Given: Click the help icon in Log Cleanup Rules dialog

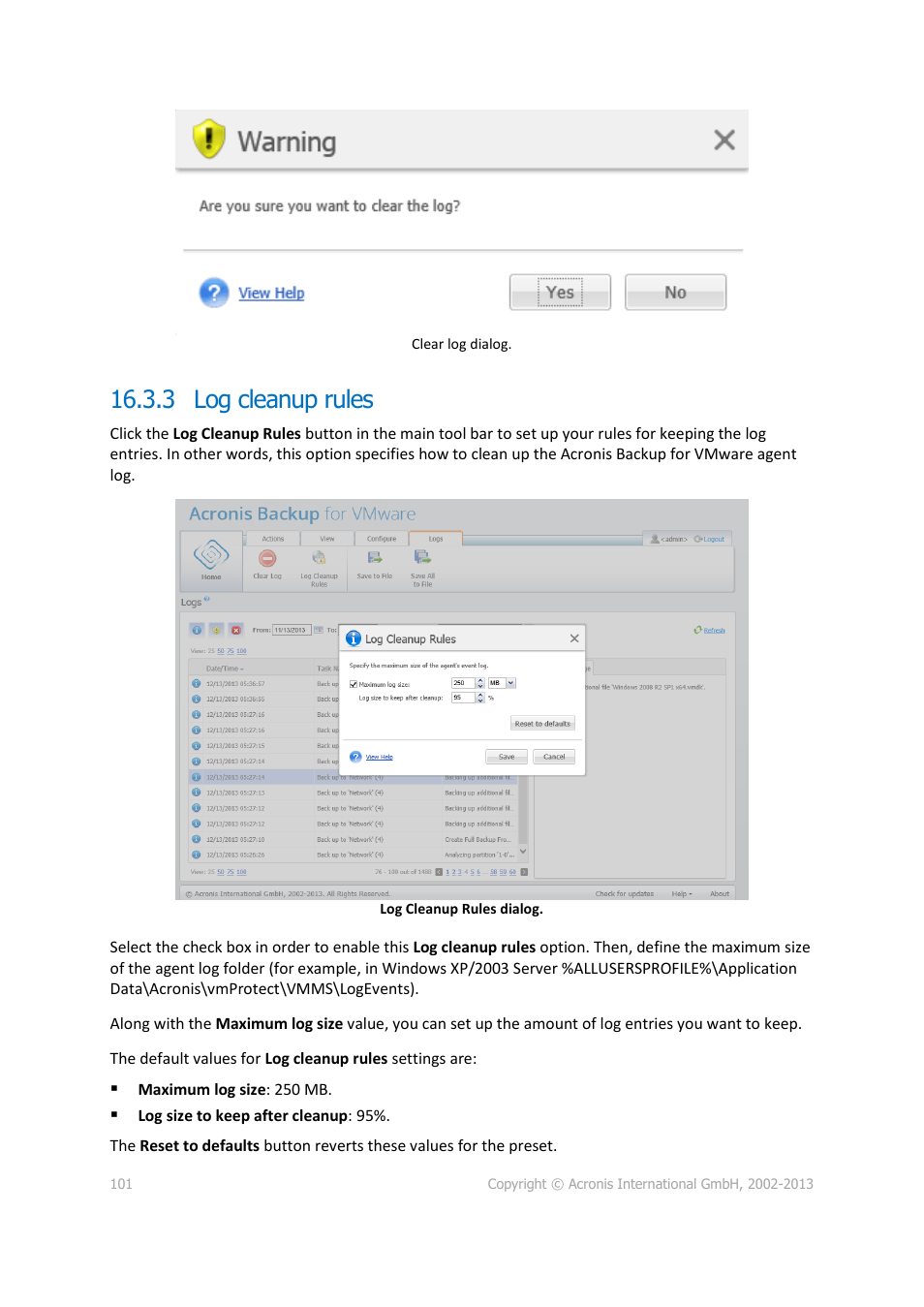Looking at the screenshot, I should point(355,757).
